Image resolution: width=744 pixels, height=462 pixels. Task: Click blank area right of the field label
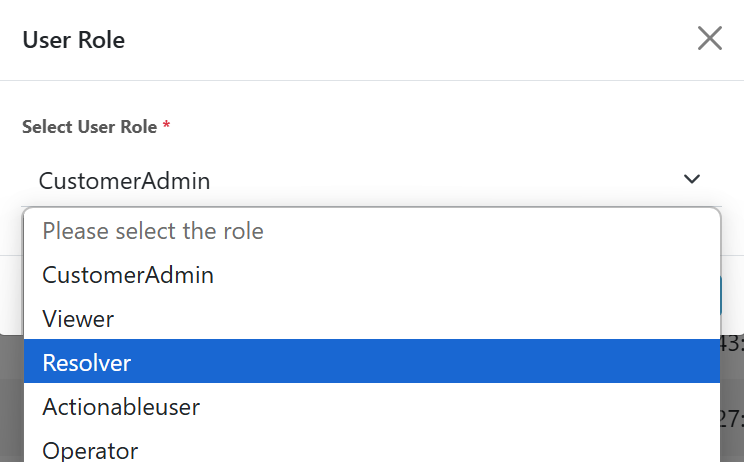450,127
